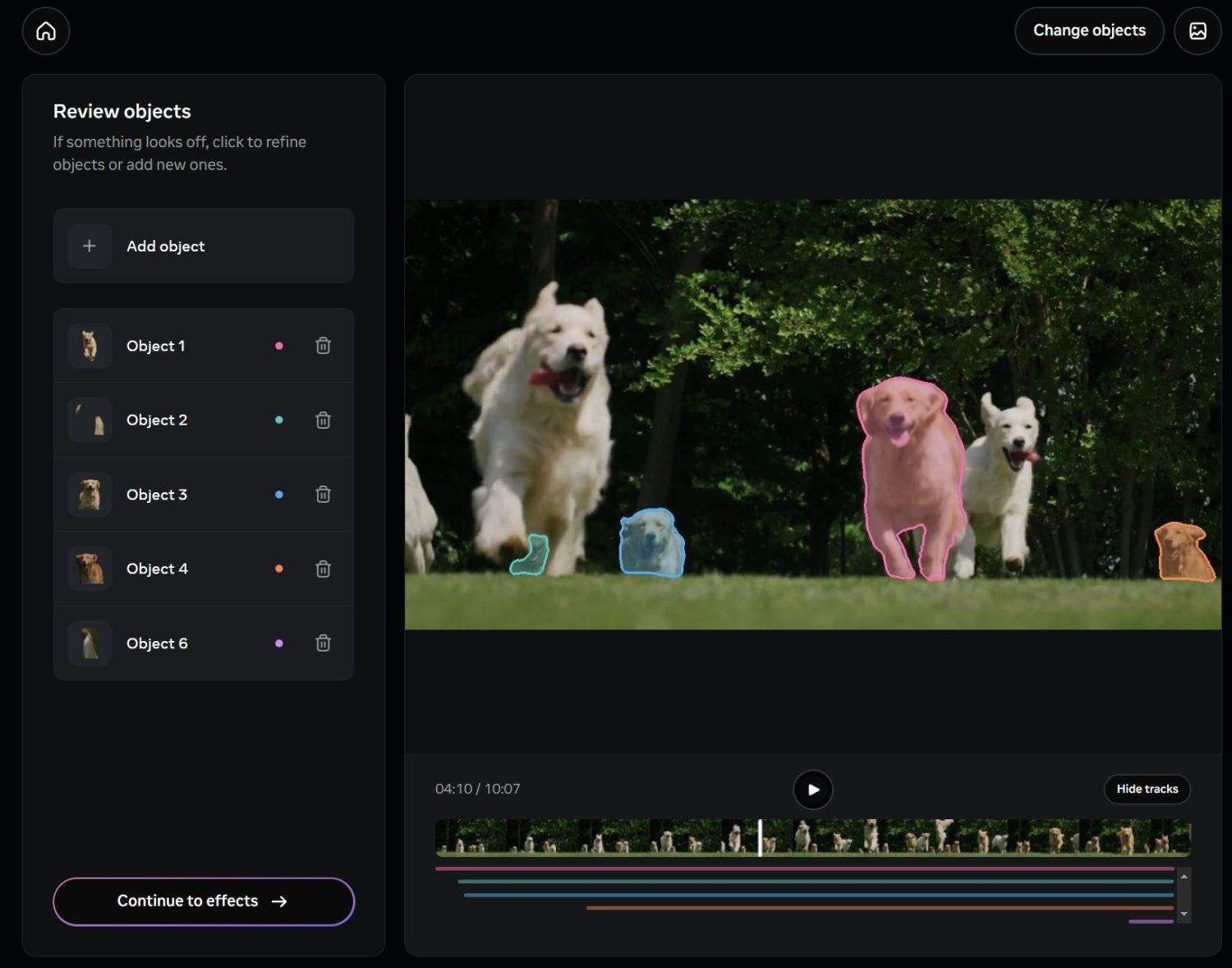
Task: Hide the object tracks
Action: (1147, 790)
